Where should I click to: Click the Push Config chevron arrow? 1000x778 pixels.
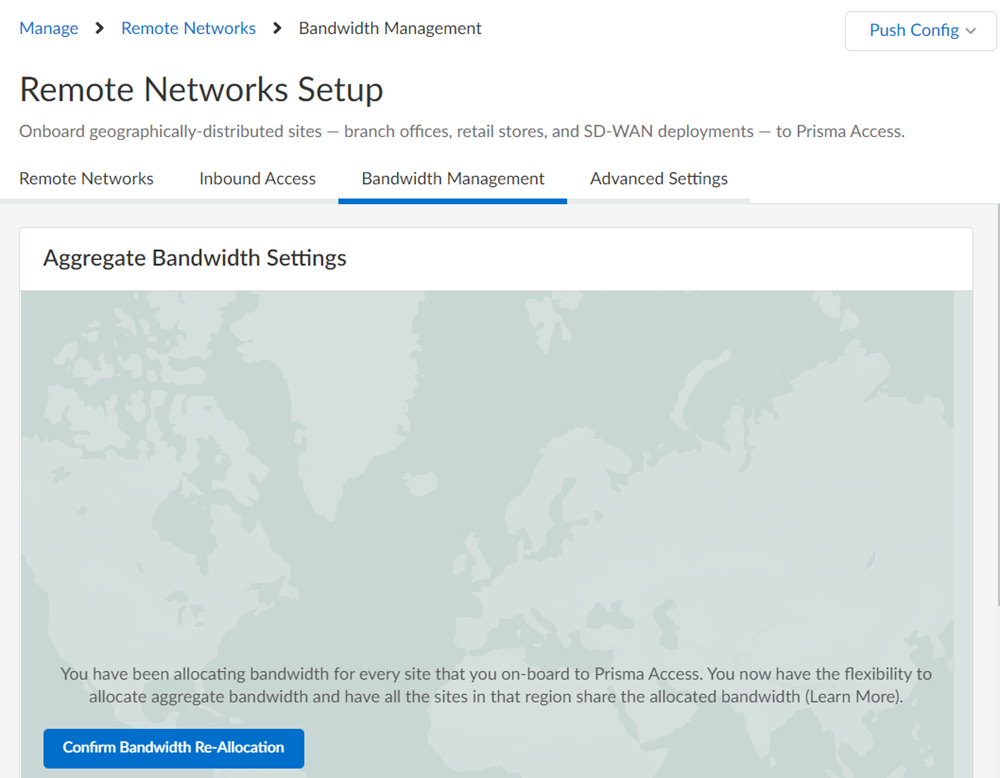coord(971,31)
